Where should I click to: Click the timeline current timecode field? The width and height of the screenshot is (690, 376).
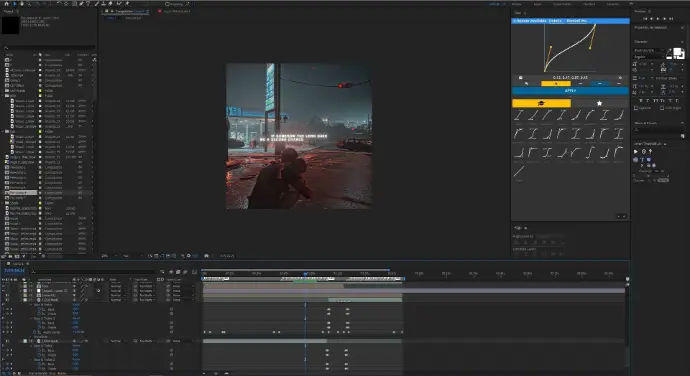pyautogui.click(x=14, y=270)
